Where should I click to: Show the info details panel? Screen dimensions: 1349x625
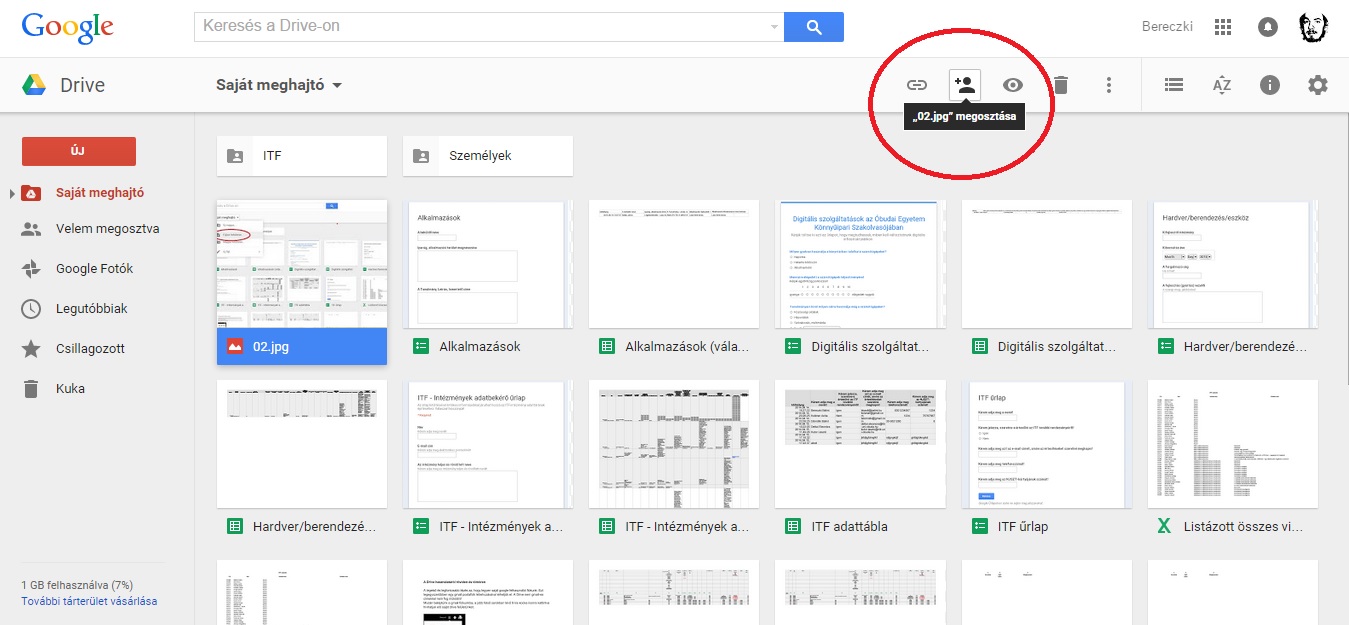1270,85
